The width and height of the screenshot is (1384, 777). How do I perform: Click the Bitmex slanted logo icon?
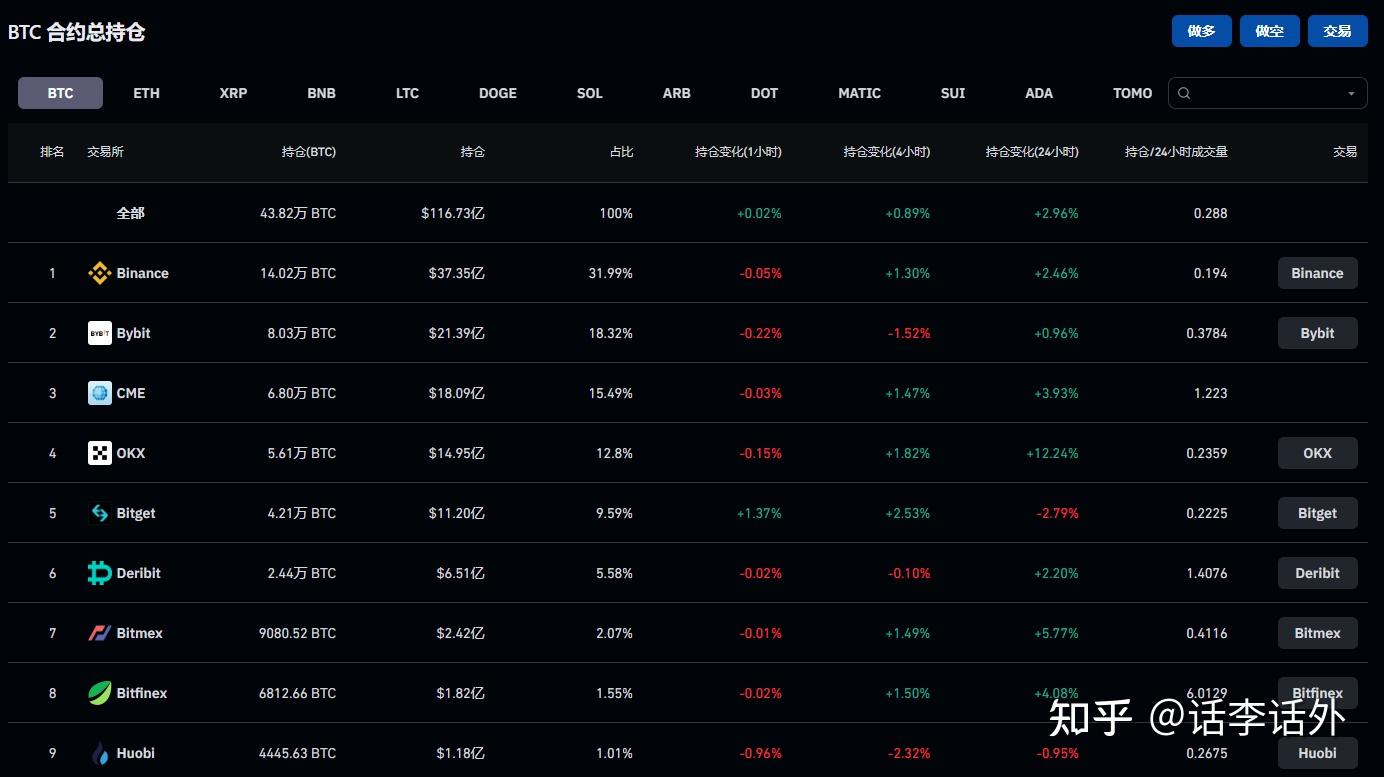(x=99, y=633)
